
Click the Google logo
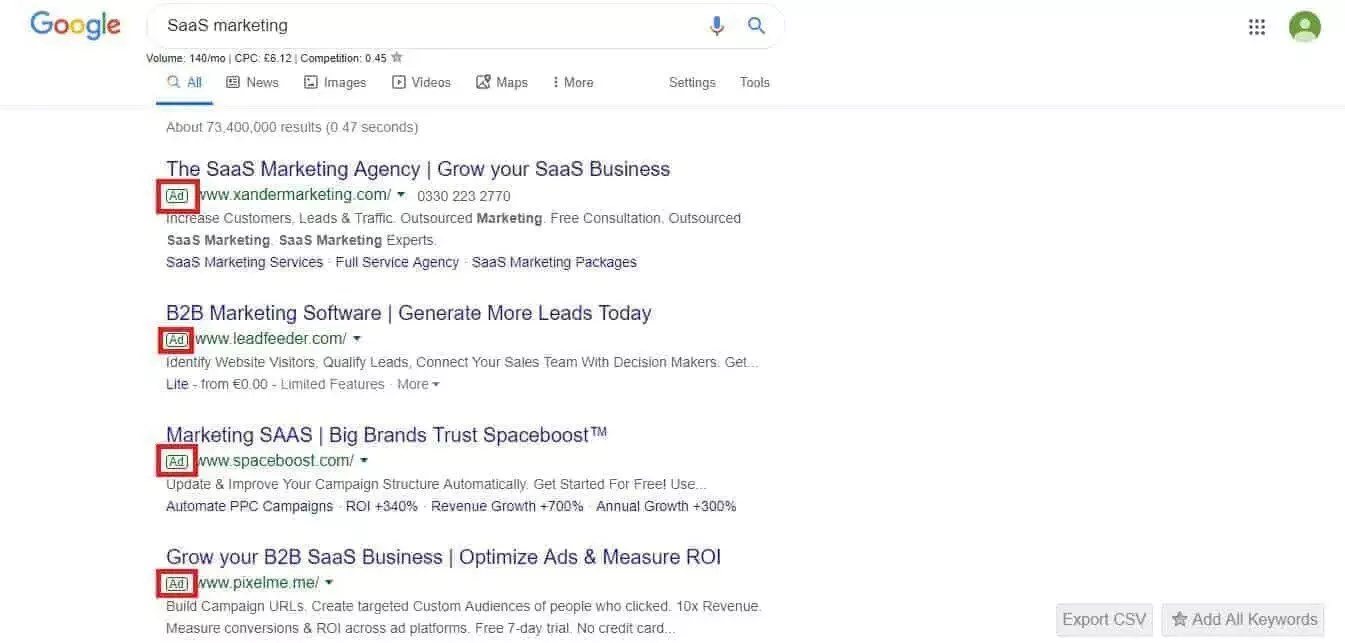75,25
